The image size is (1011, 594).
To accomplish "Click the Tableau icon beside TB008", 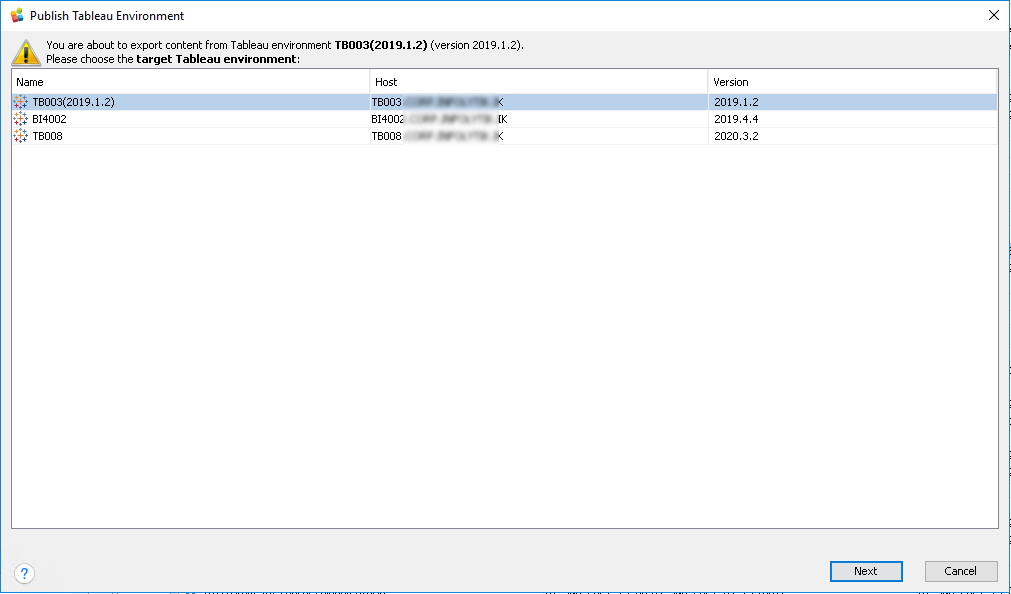I will [21, 136].
